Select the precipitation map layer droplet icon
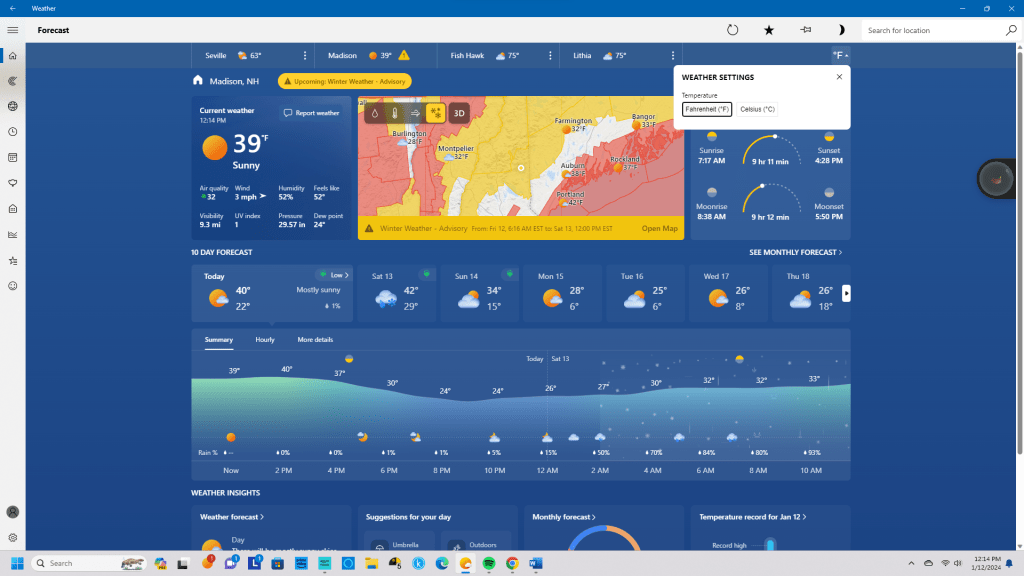This screenshot has width=1024, height=576. click(x=374, y=113)
